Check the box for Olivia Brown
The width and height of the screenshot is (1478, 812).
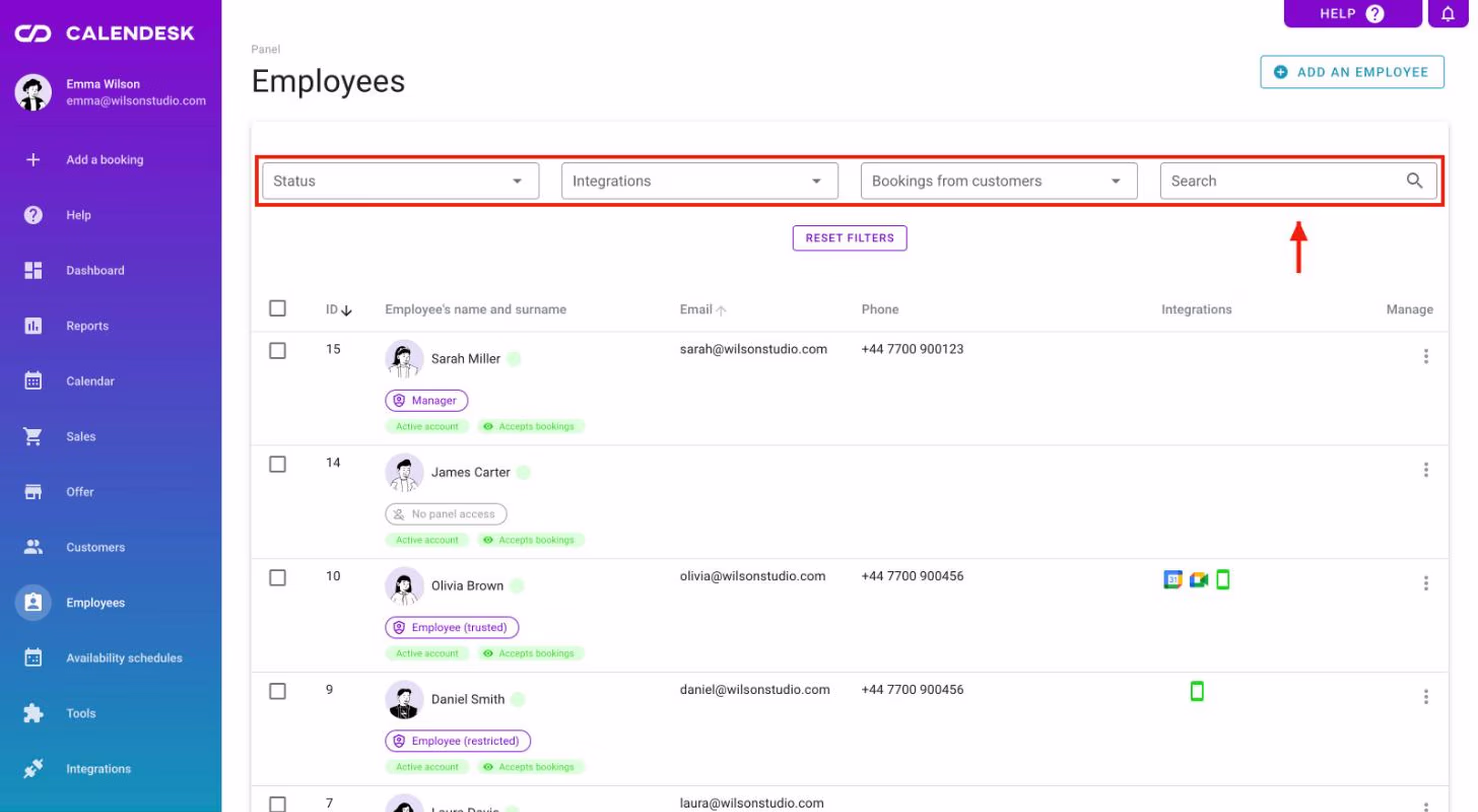[278, 577]
